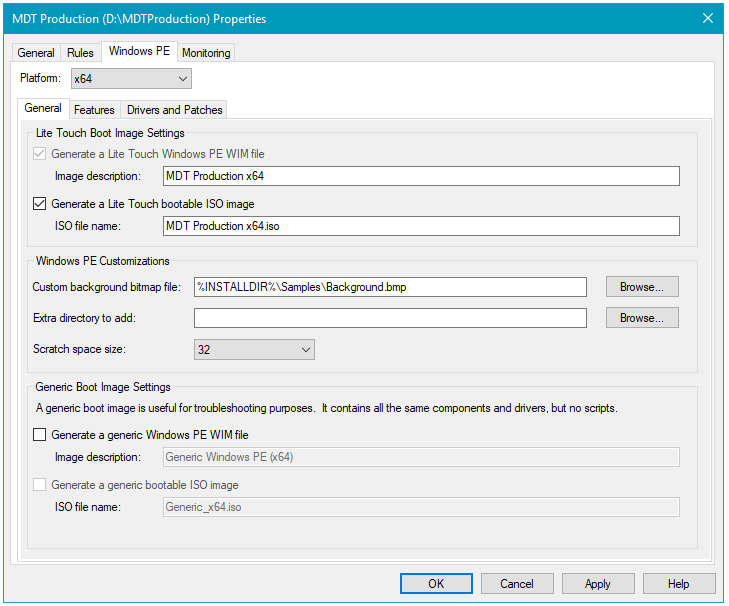Open Help for this dialog
Image resolution: width=729 pixels, height=606 pixels.
click(x=679, y=583)
